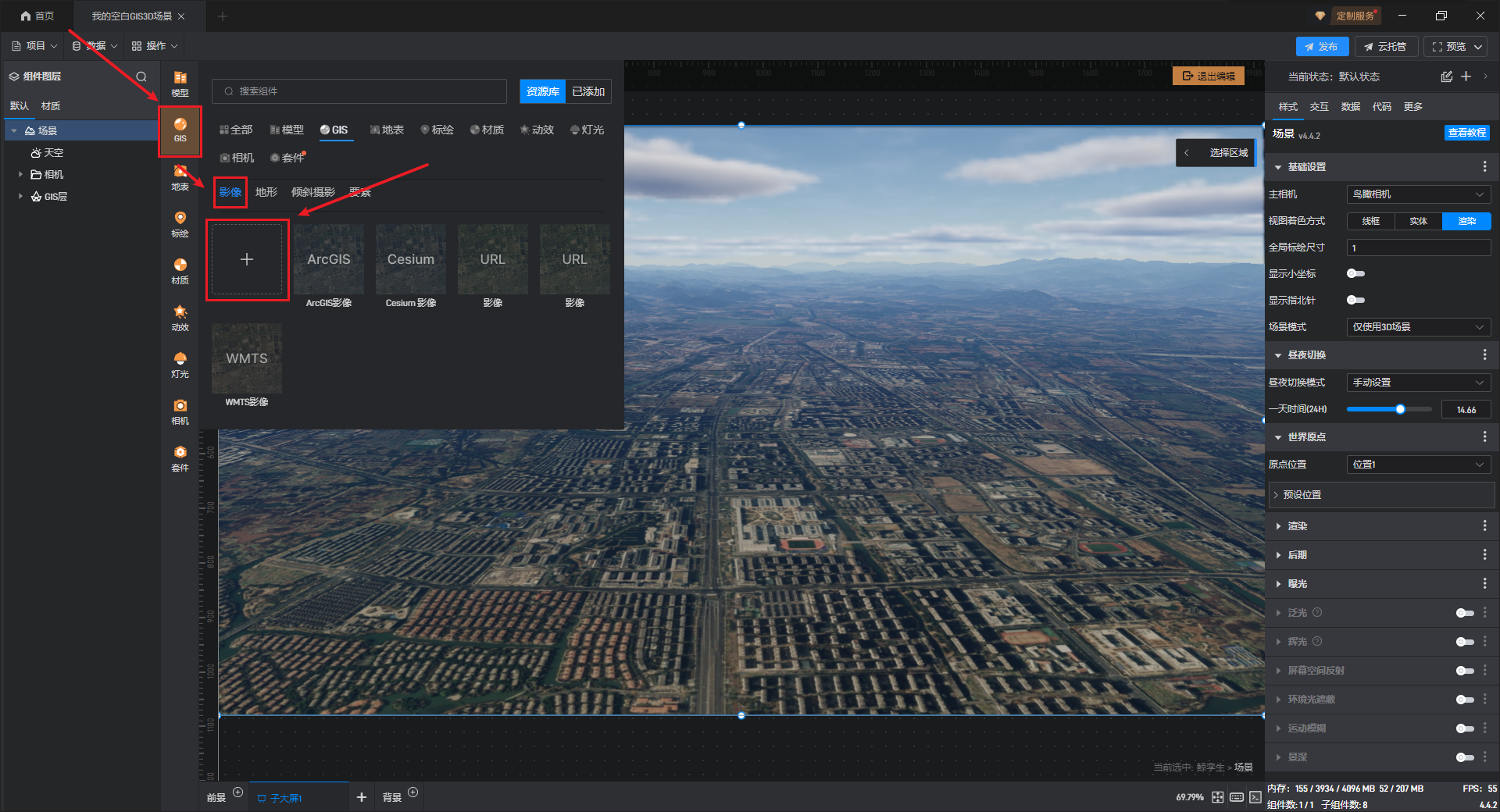Select the WMTS影像 thumbnail
This screenshot has width=1500, height=812.
click(247, 359)
